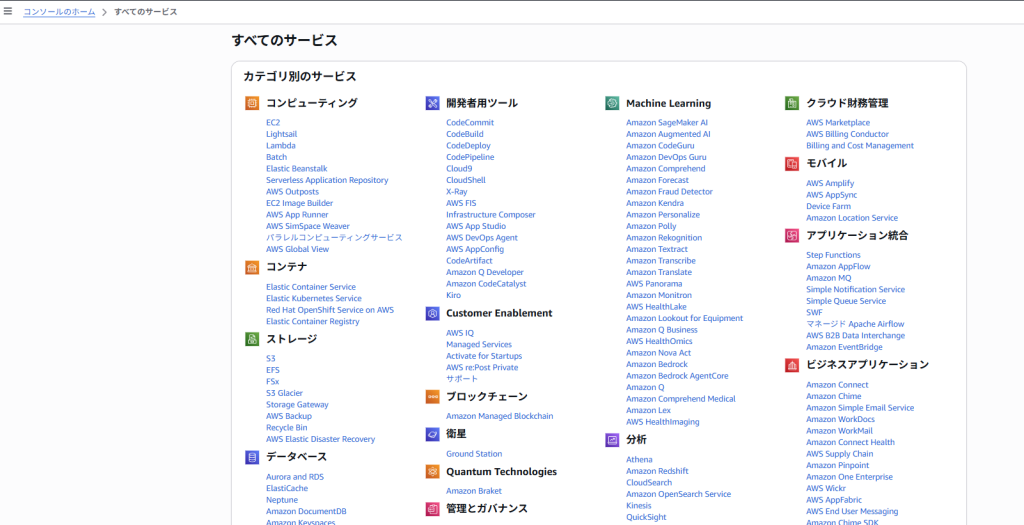
Task: Click the Mobile (モバイル) category icon
Action: pyautogui.click(x=792, y=163)
